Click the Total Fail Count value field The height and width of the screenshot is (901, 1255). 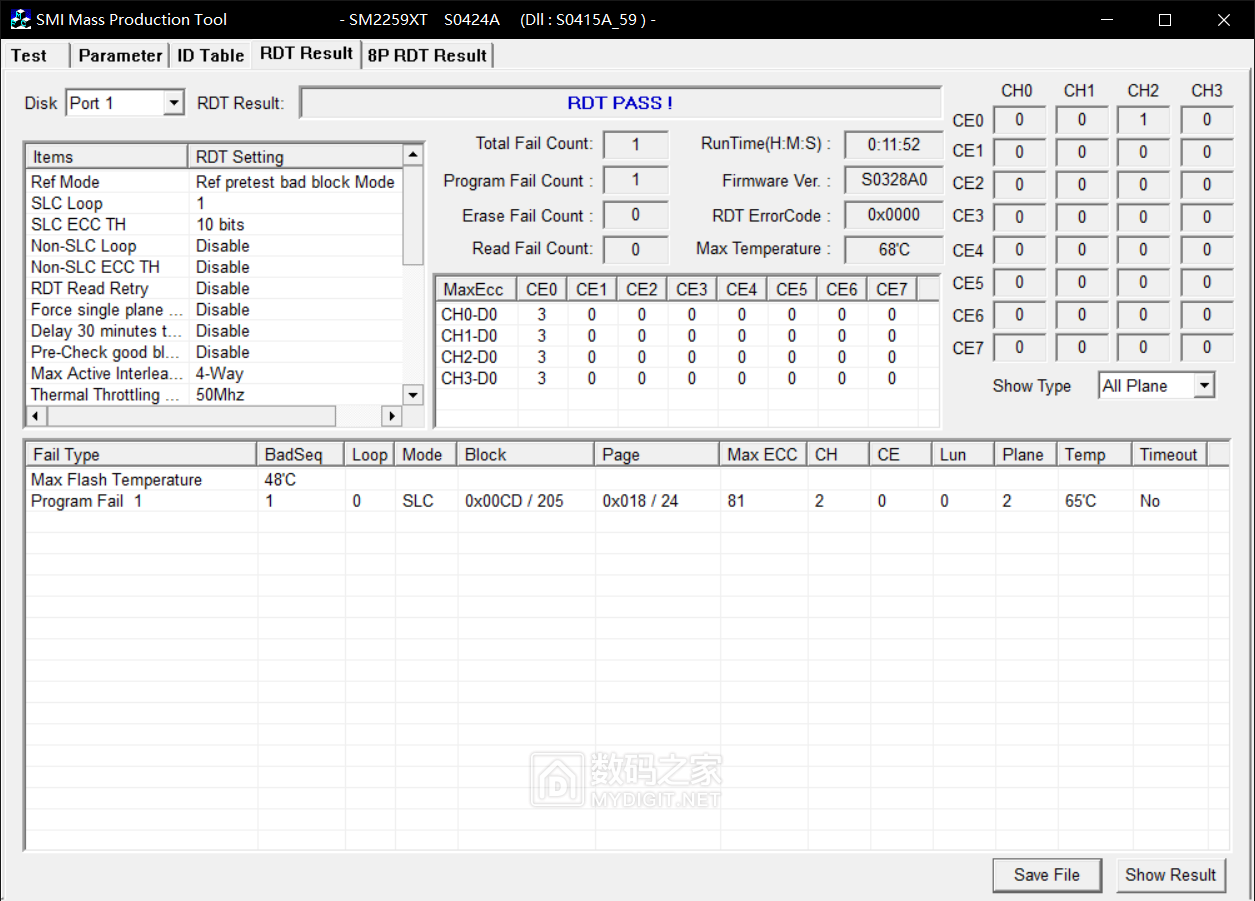click(635, 145)
